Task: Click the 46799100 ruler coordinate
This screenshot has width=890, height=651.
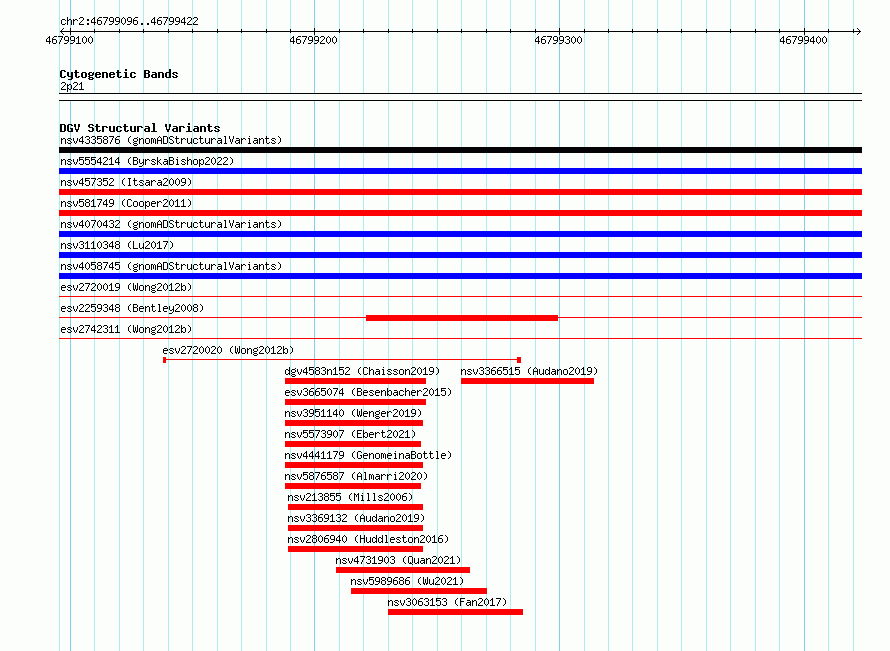Action: click(x=69, y=40)
